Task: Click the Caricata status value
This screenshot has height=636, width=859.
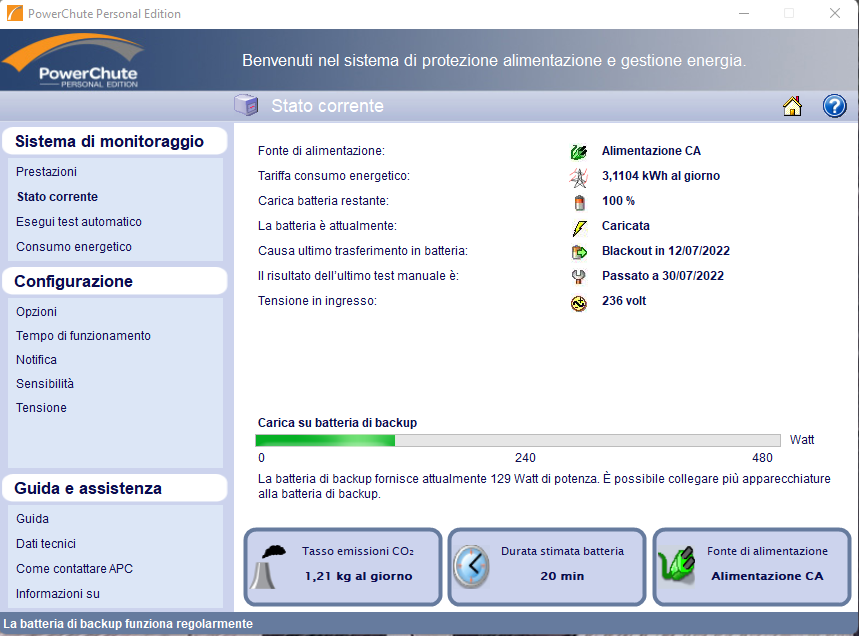Action: pyautogui.click(x=626, y=226)
